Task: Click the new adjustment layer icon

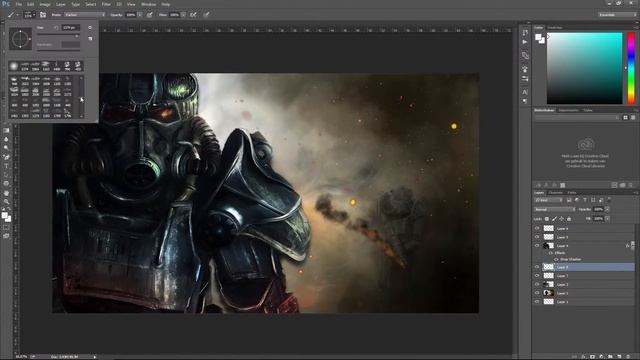Action: point(602,357)
